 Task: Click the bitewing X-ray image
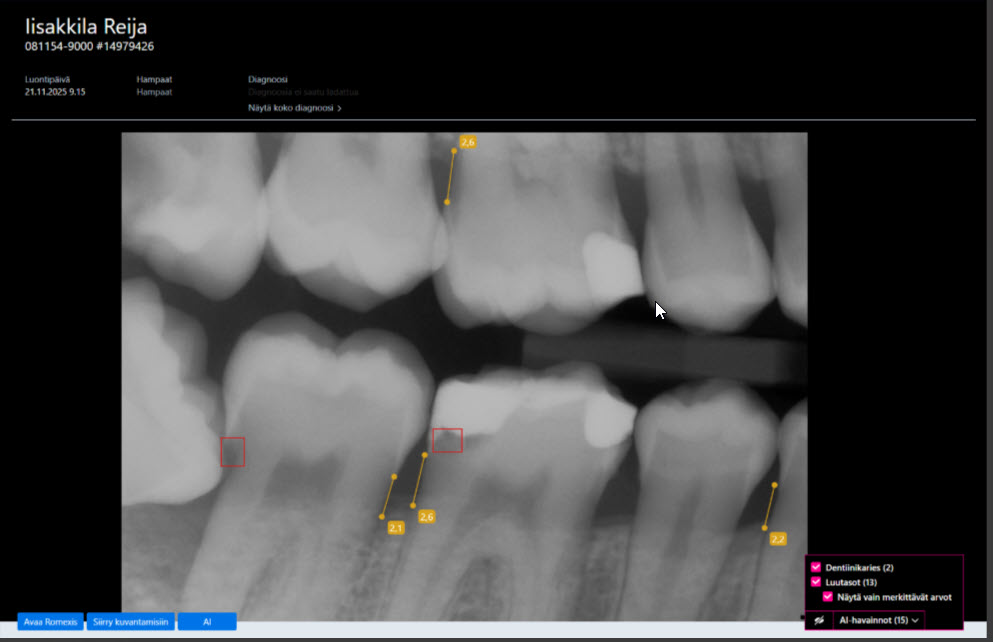pyautogui.click(x=464, y=376)
